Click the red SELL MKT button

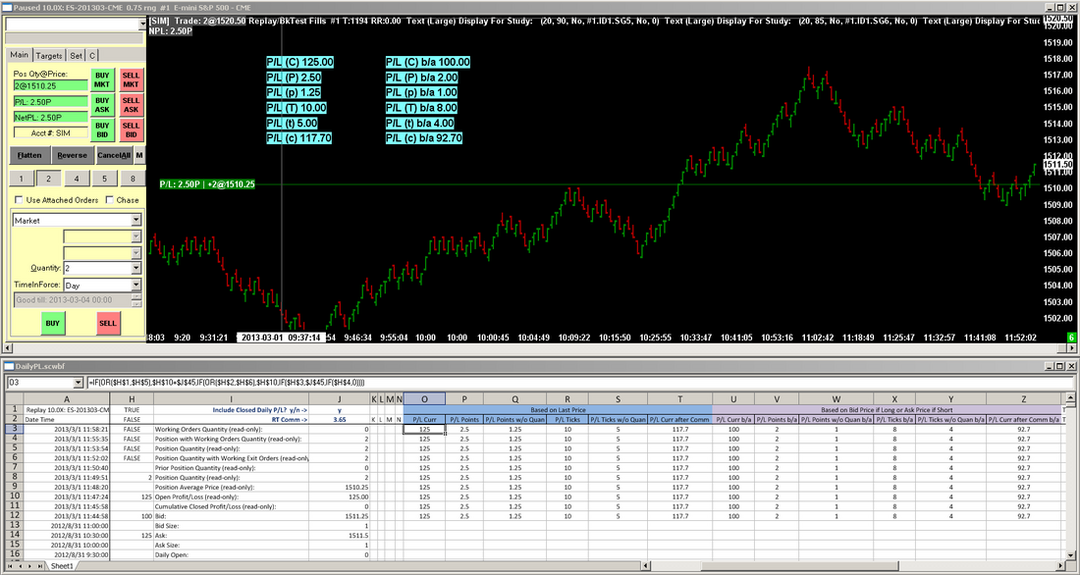[131, 80]
